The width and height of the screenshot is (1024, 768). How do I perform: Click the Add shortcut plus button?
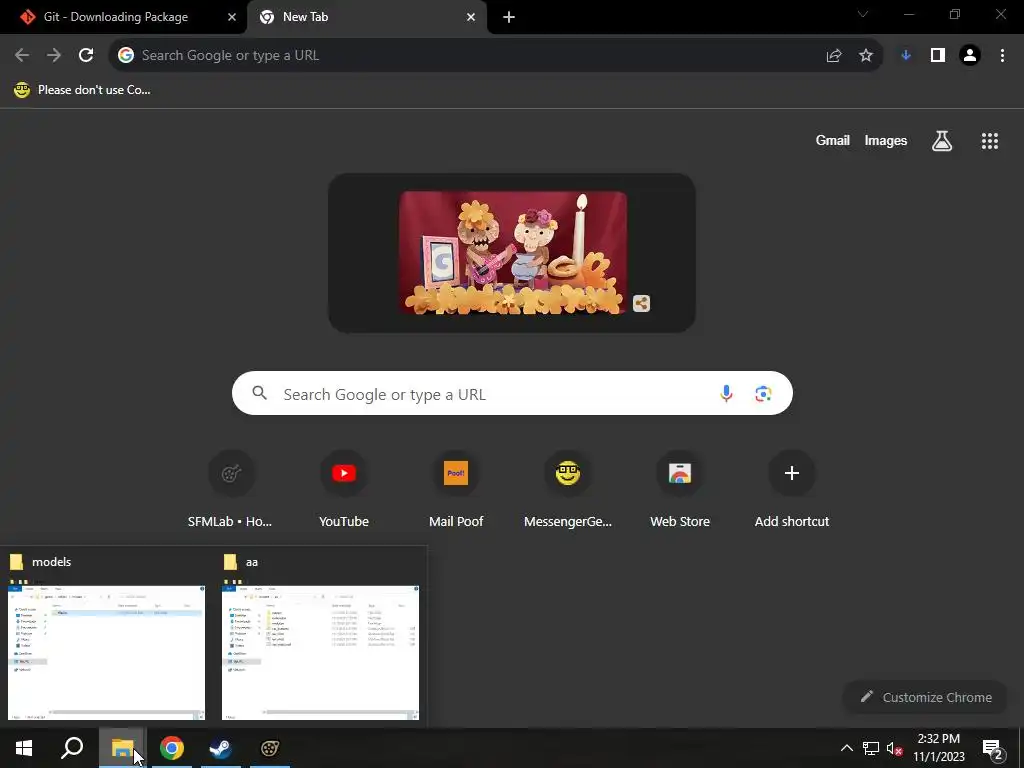(x=792, y=473)
